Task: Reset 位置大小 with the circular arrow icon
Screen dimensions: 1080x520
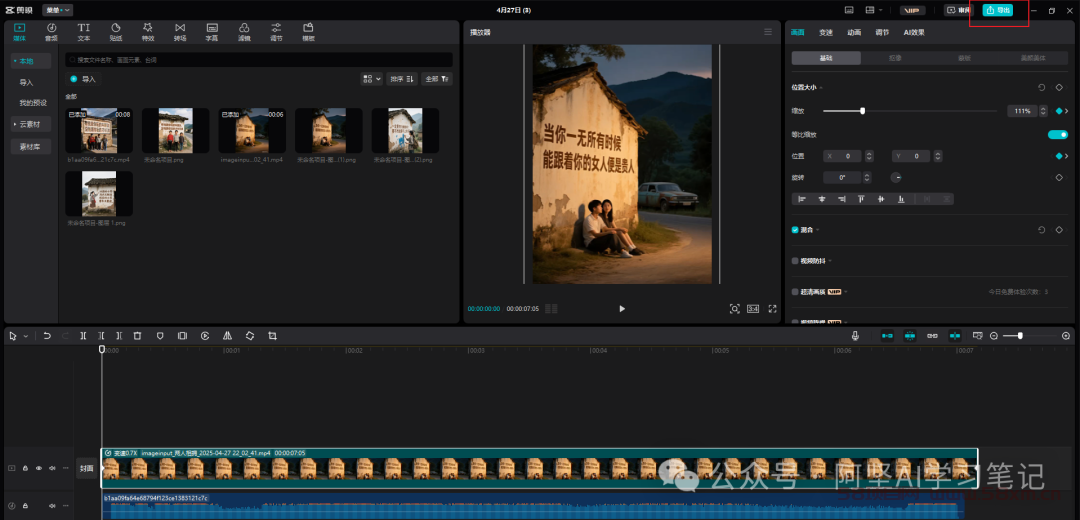Action: pos(1041,87)
